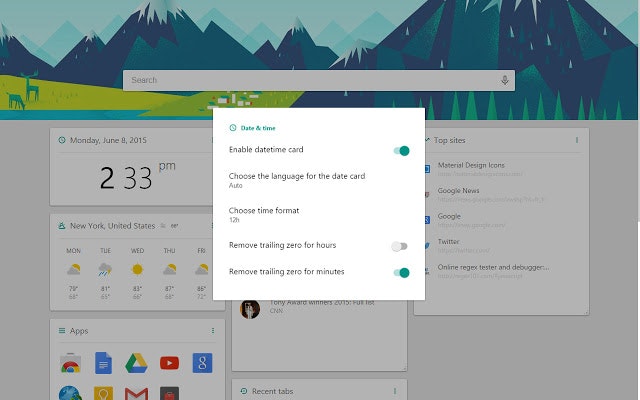
Task: Click the Monday, June 8, 2015 date
Action: pyautogui.click(x=108, y=140)
